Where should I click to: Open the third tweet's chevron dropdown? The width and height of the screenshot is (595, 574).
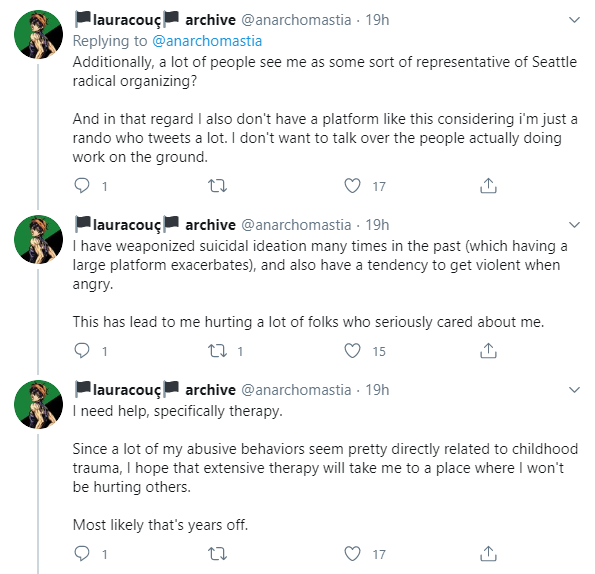[575, 390]
